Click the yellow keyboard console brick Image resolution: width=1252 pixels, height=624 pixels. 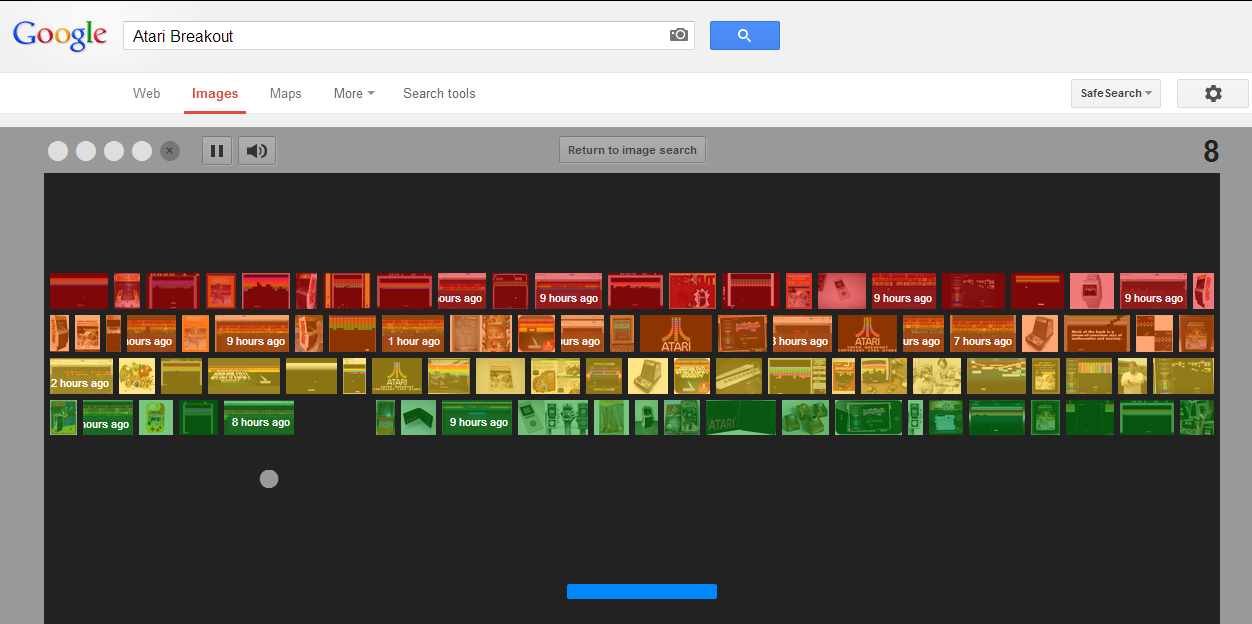[x=739, y=376]
